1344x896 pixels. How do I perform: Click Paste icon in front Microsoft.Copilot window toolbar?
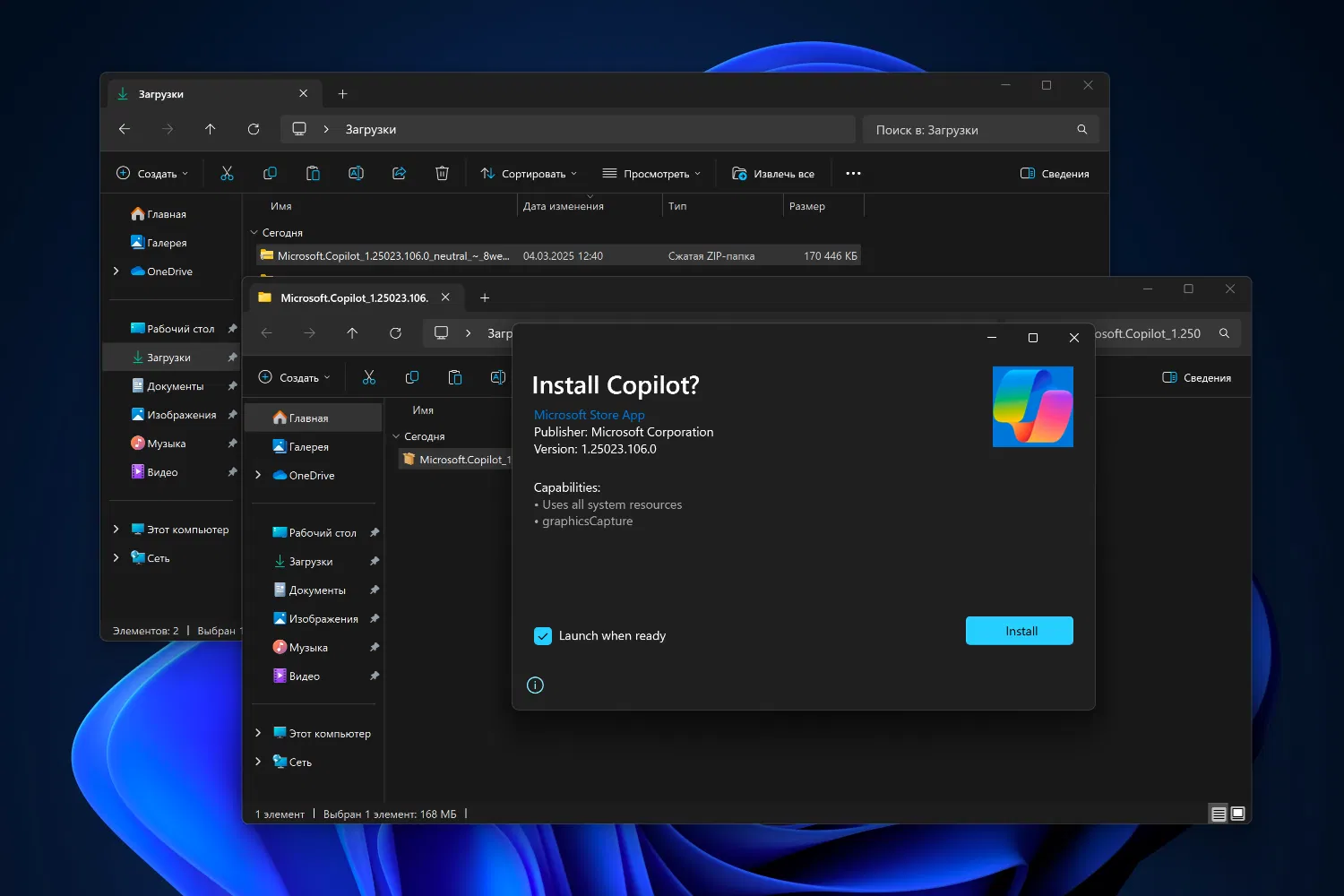click(455, 378)
